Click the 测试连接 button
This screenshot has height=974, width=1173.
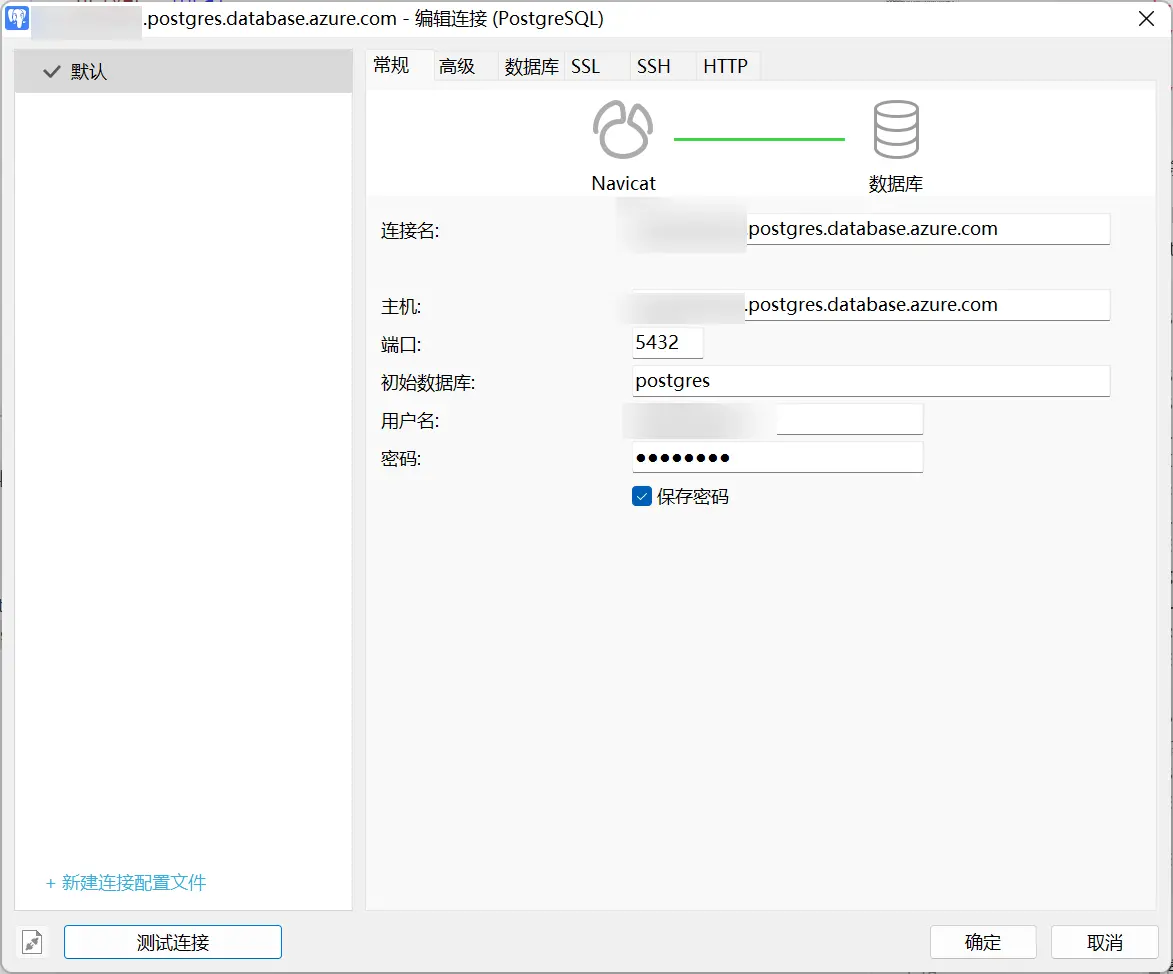[173, 942]
